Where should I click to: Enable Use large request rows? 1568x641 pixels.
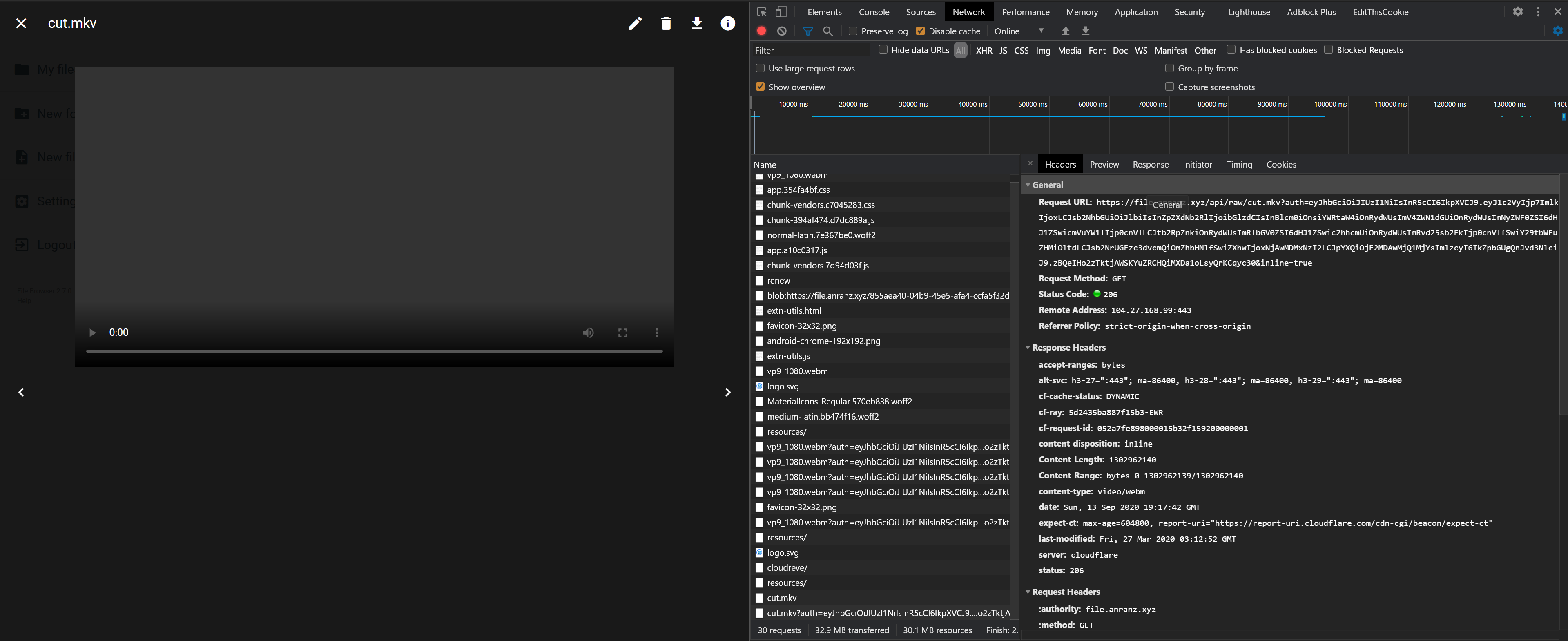pos(760,68)
